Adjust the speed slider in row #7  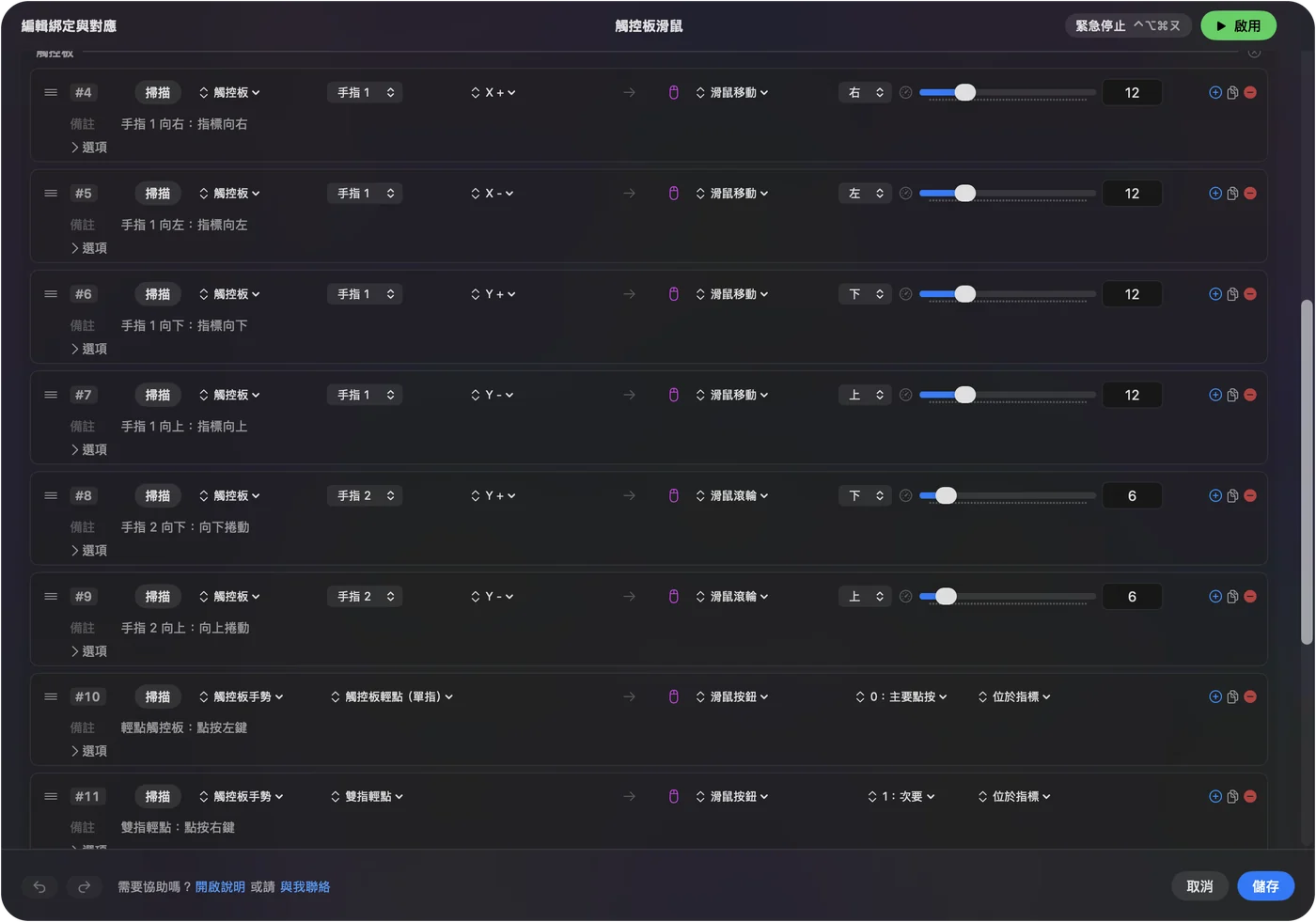1007,395
